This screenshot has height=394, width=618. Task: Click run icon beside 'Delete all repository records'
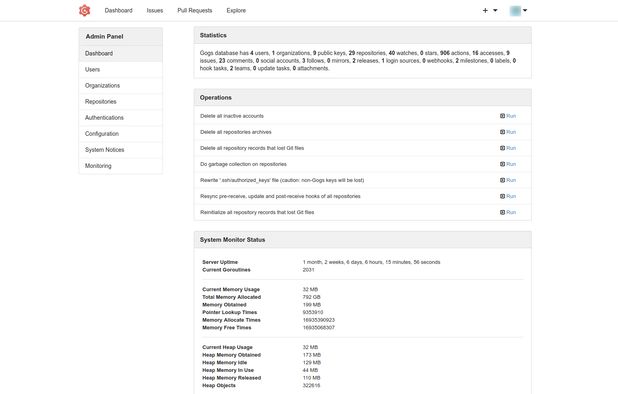point(502,148)
